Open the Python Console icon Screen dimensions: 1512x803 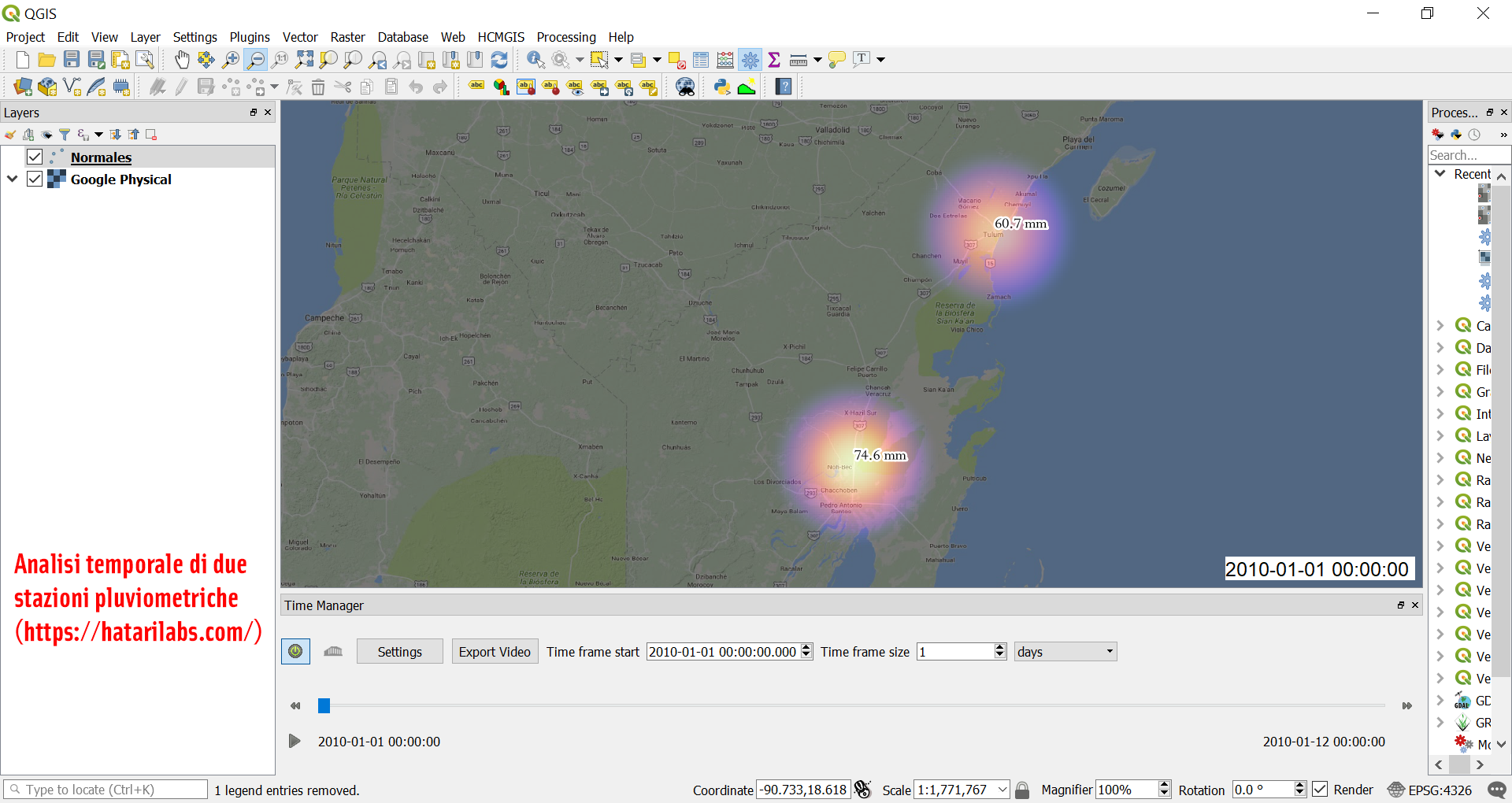722,87
